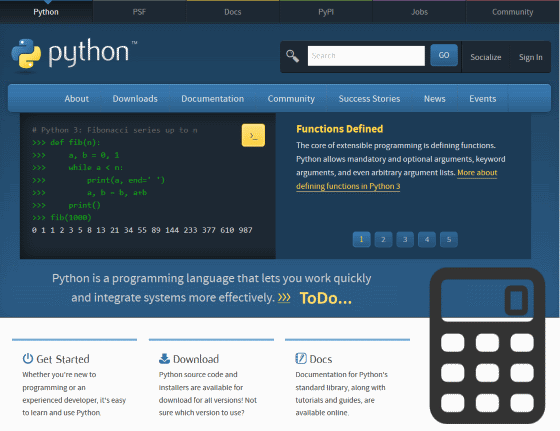The height and width of the screenshot is (431, 560).
Task: Select the PSF top tab
Action: pyautogui.click(x=139, y=12)
